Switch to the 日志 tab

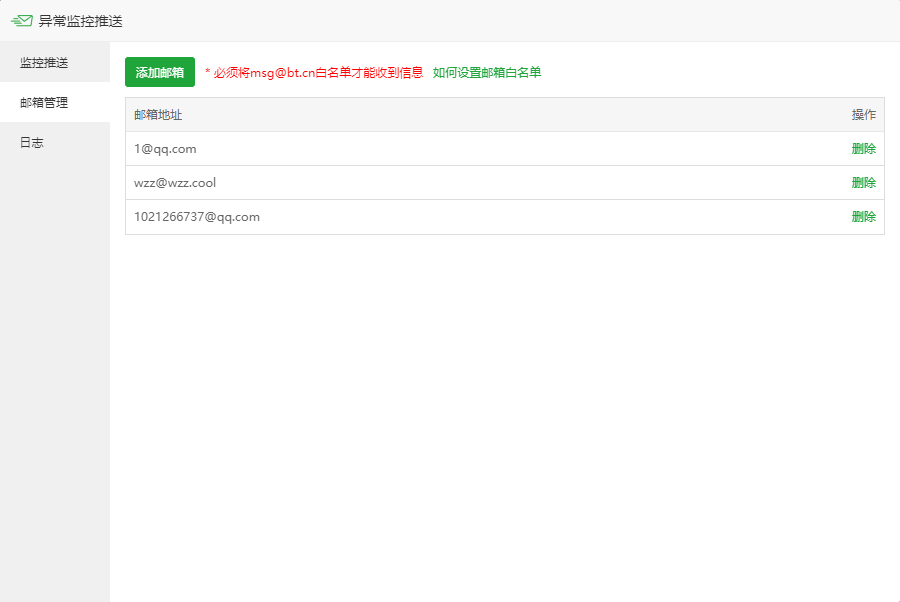pyautogui.click(x=55, y=142)
